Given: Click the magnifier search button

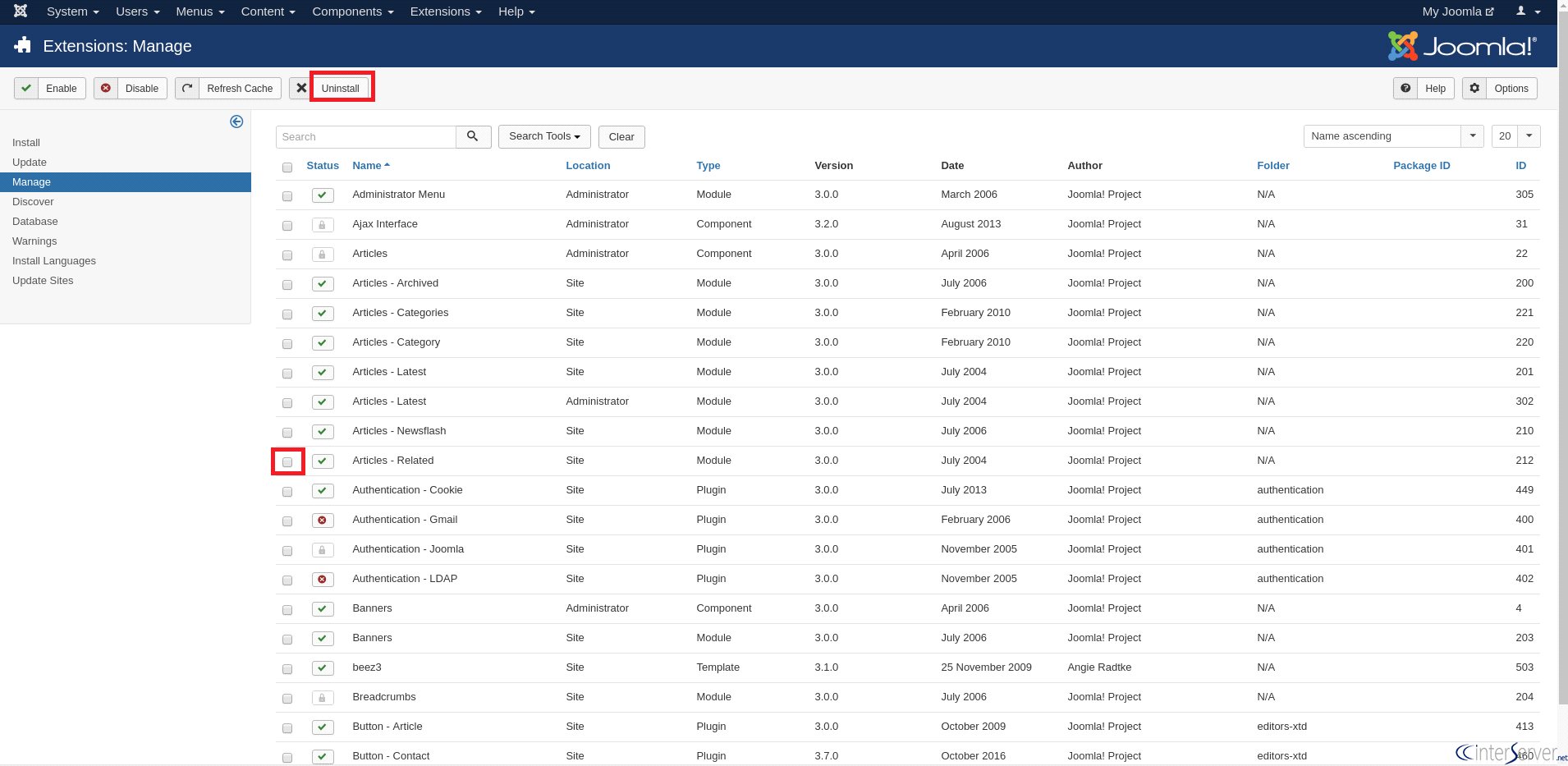Looking at the screenshot, I should [x=473, y=136].
